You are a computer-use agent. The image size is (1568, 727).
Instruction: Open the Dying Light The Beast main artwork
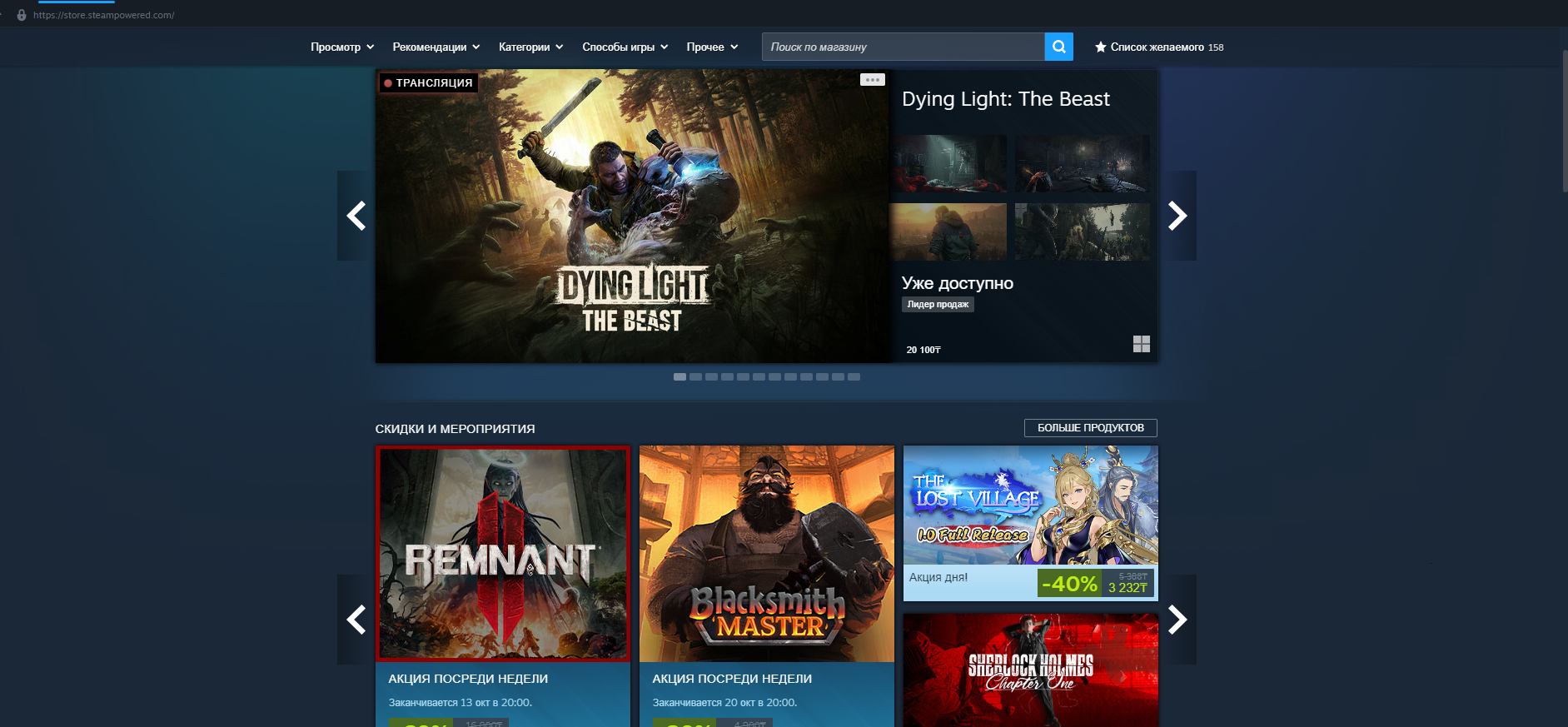click(633, 216)
